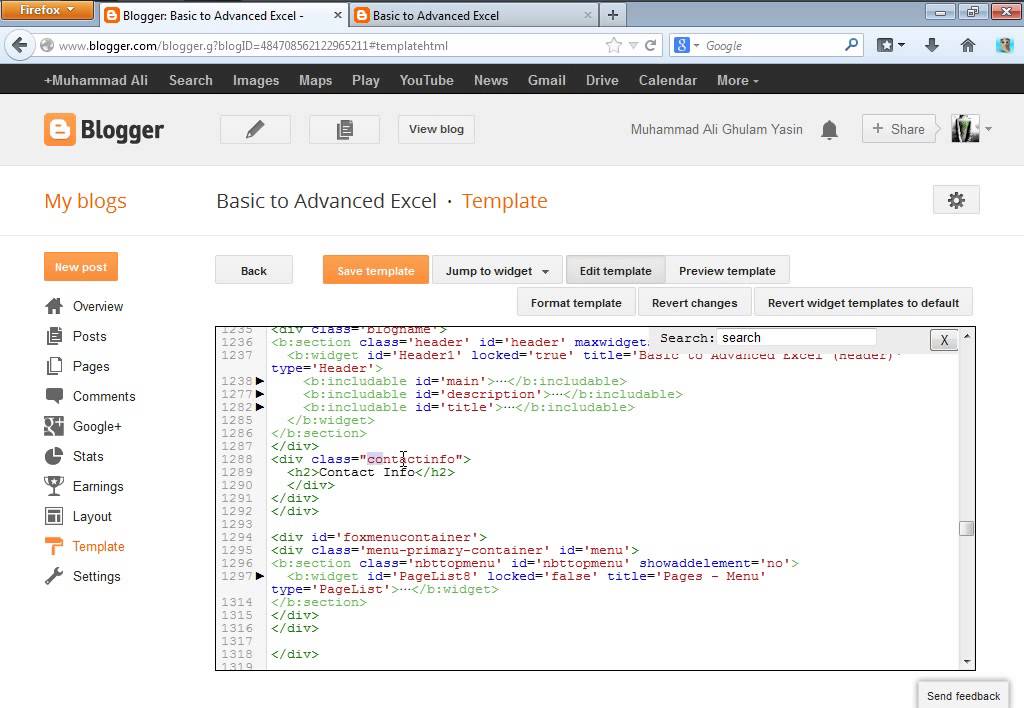This screenshot has height=708, width=1024.
Task: Open the Jump to widget dropdown
Action: [497, 270]
